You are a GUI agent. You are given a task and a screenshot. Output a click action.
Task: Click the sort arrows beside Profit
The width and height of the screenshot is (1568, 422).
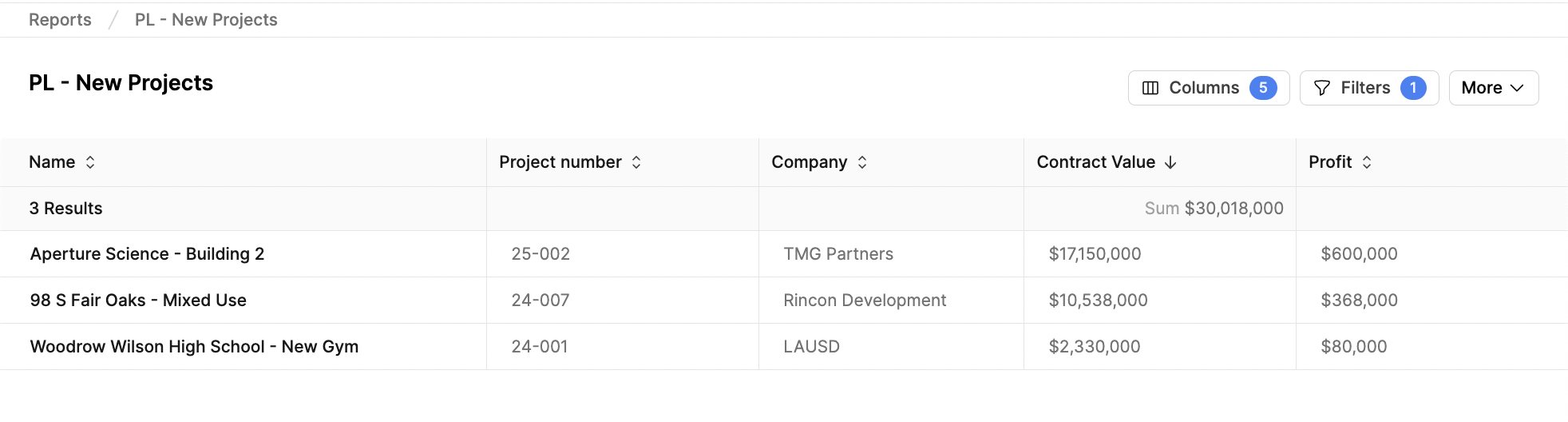point(1367,162)
